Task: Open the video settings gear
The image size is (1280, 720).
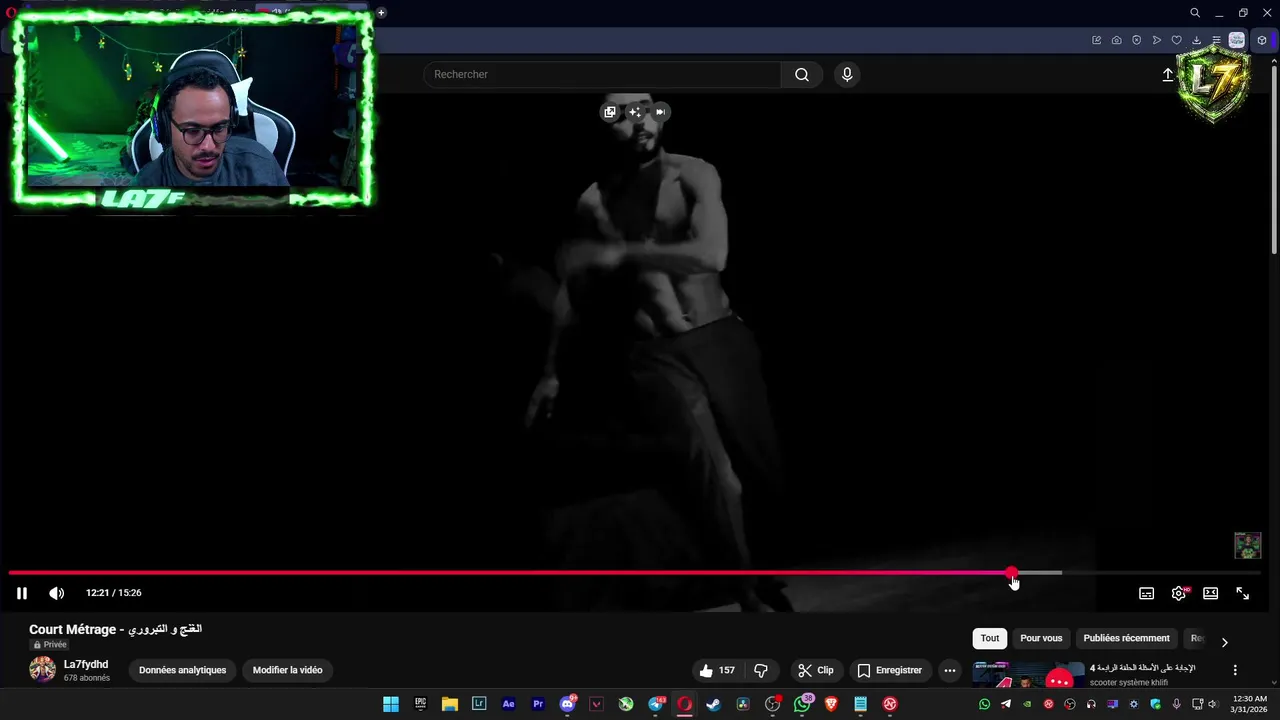Action: pyautogui.click(x=1179, y=593)
